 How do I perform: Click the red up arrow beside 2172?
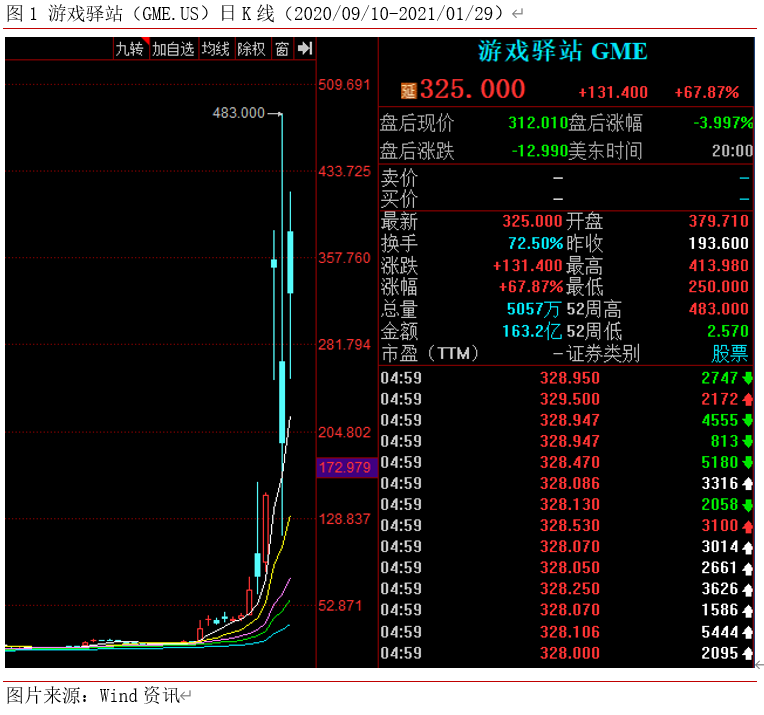tap(747, 400)
